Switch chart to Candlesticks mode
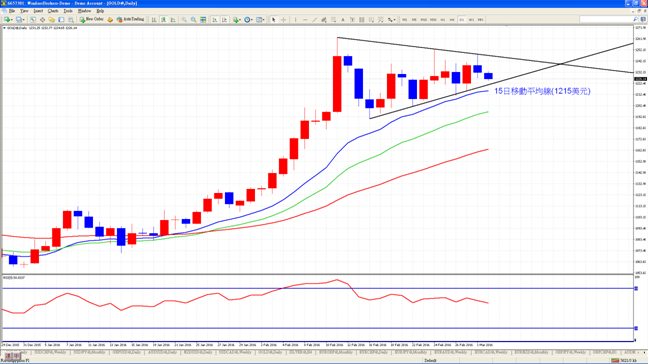The image size is (649, 364). 163,19
